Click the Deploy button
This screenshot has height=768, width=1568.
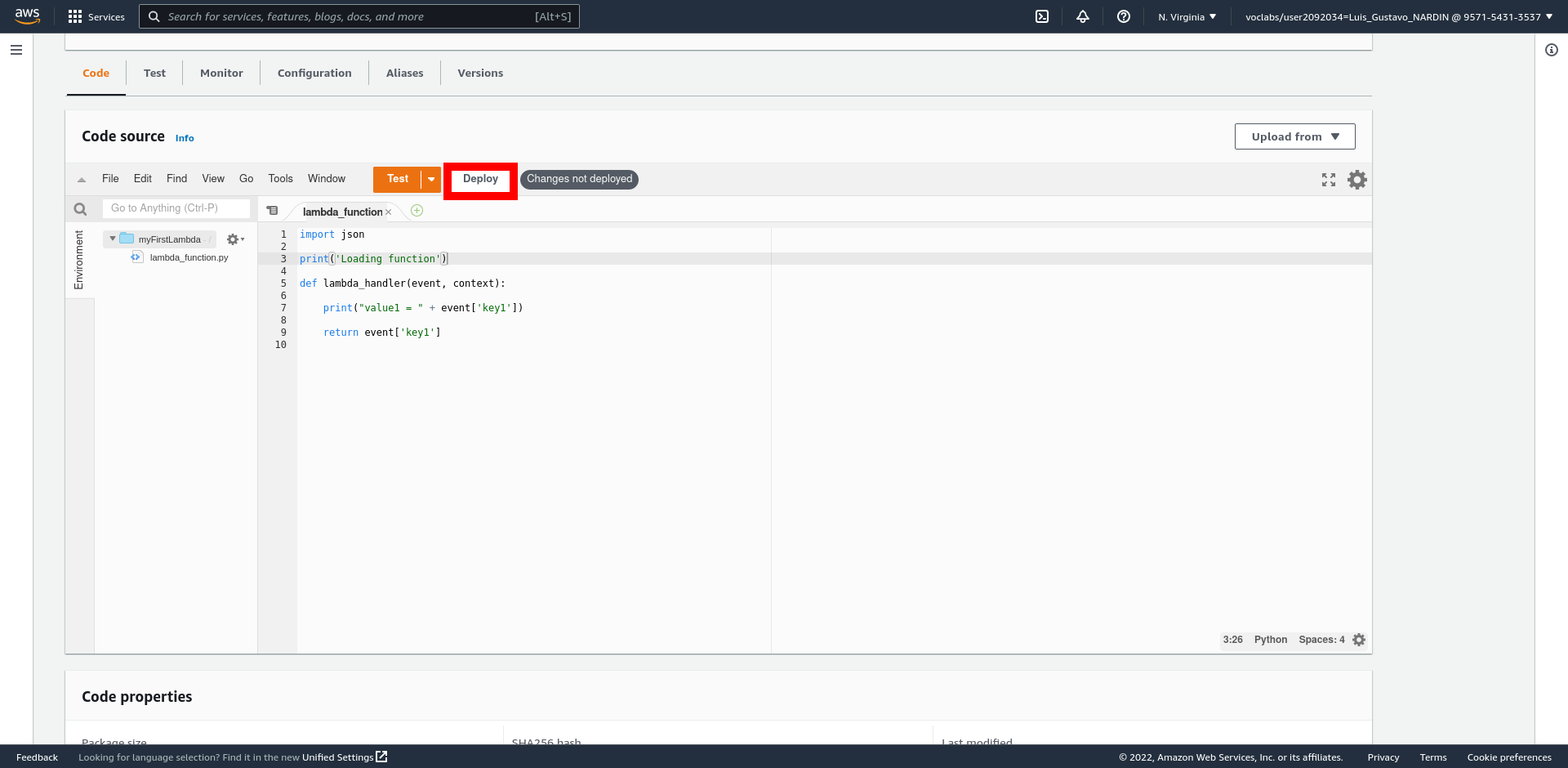coord(480,179)
